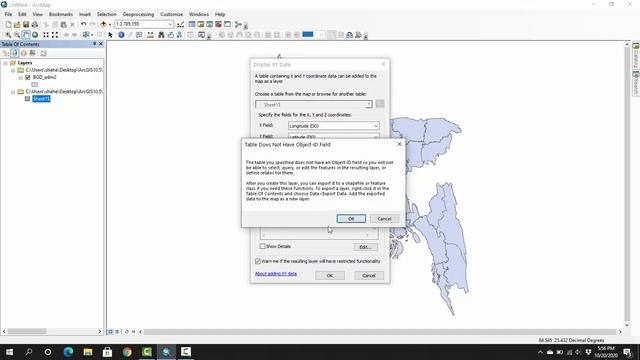Open the Bookmarks menu

click(x=61, y=14)
